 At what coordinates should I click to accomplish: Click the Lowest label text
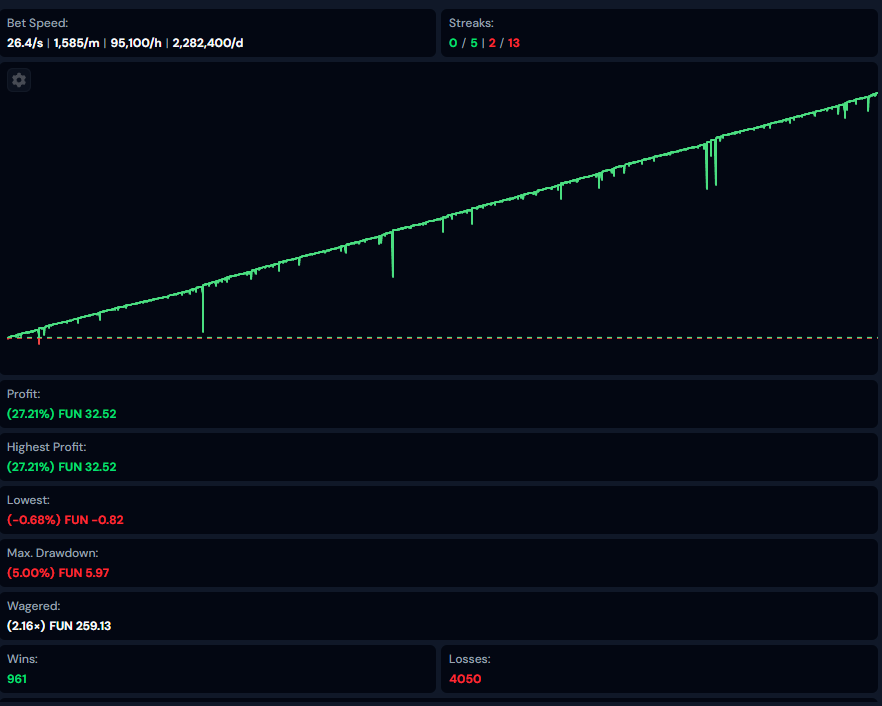click(x=28, y=499)
